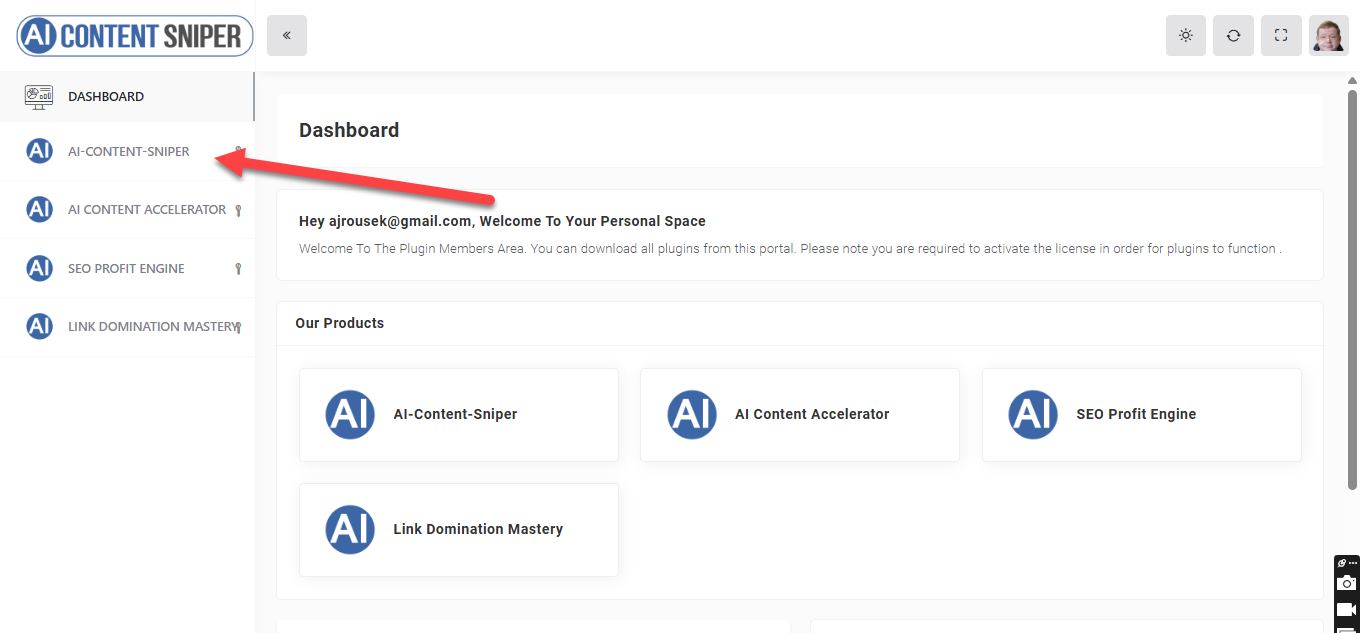Toggle light/dark theme sun icon
The height and width of the screenshot is (633, 1360).
[x=1186, y=36]
